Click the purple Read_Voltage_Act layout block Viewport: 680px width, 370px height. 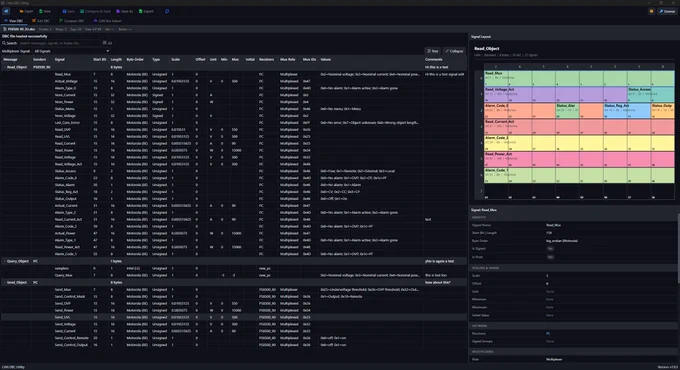point(556,94)
